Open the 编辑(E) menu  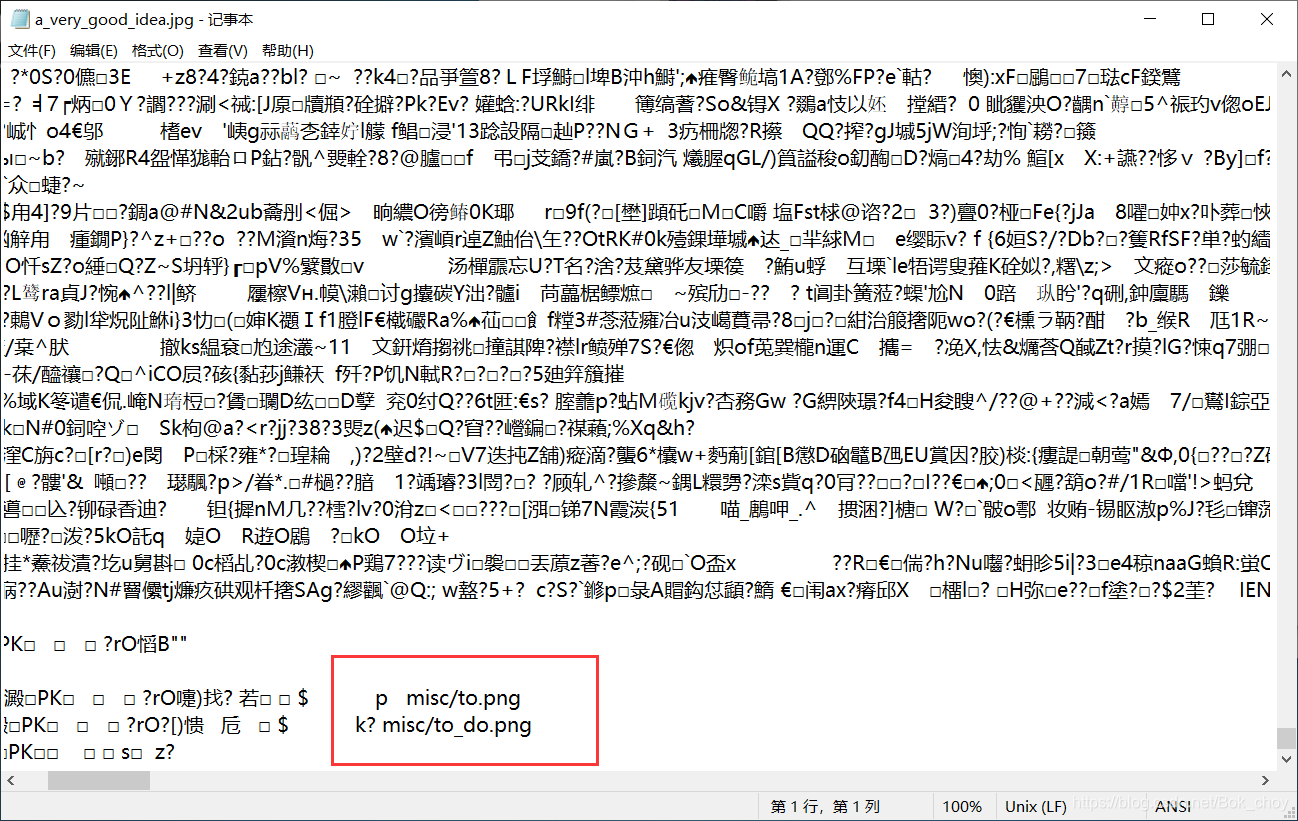pos(93,51)
